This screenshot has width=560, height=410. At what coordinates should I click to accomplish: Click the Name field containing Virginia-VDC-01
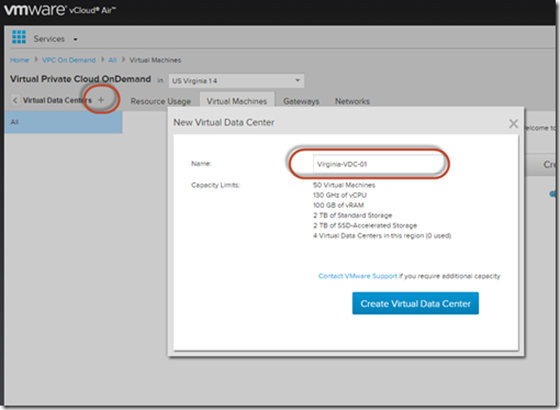coord(378,164)
